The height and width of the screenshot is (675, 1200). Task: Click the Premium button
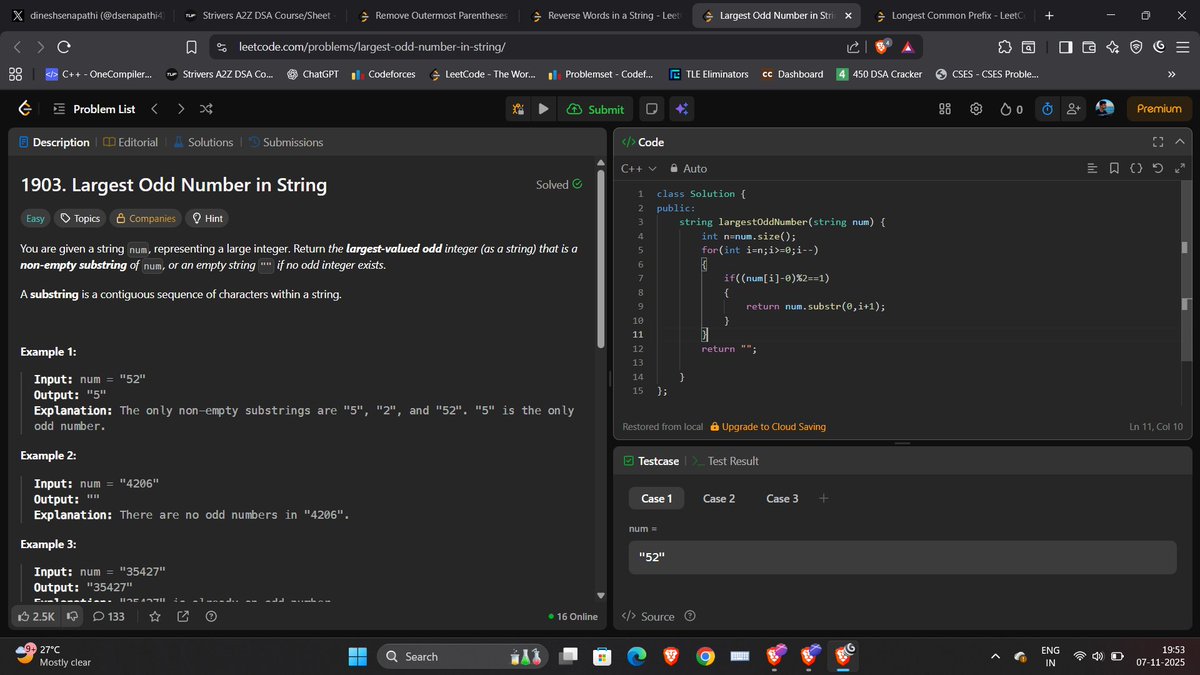click(x=1159, y=108)
